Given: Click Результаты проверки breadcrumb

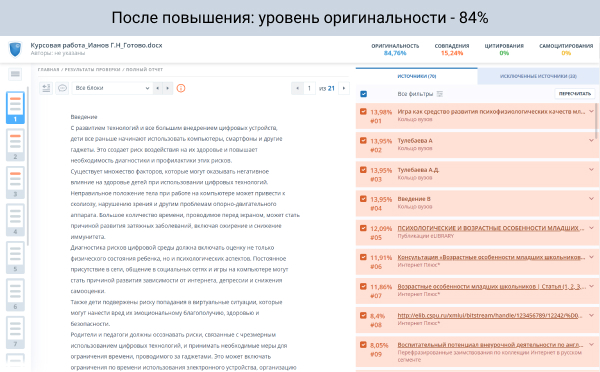Looking at the screenshot, I should tap(92, 70).
